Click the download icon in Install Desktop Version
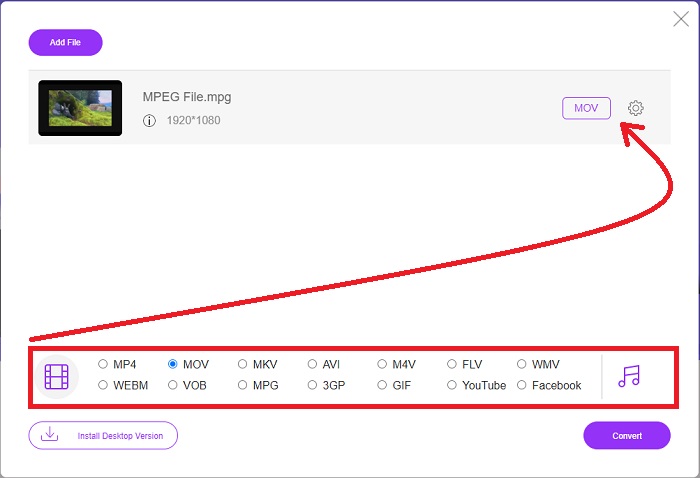The width and height of the screenshot is (700, 478). pyautogui.click(x=50, y=434)
